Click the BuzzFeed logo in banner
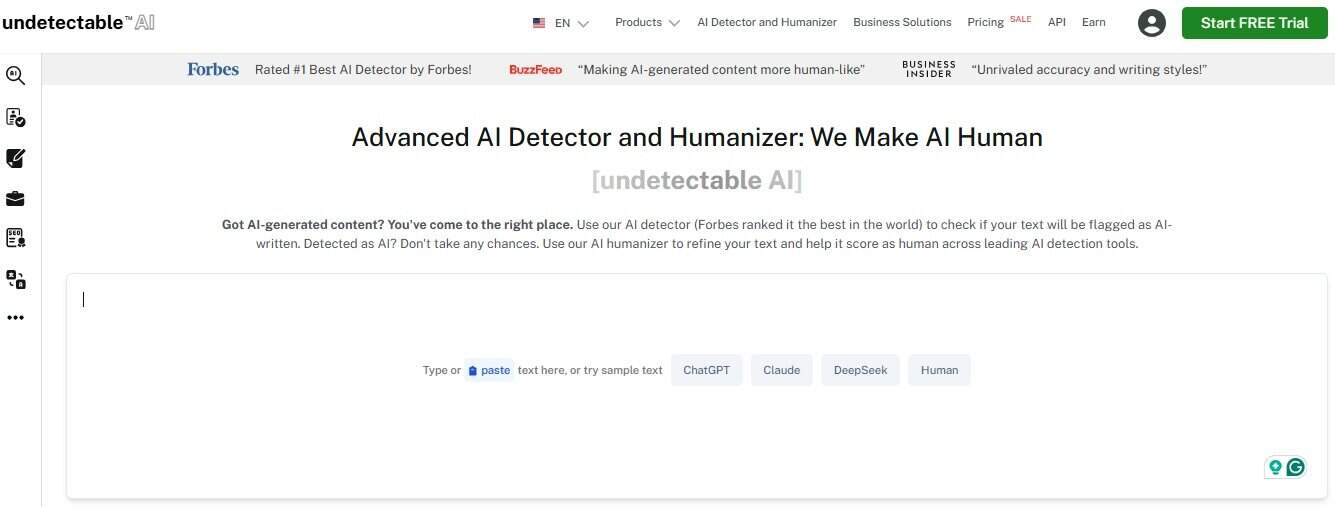Image resolution: width=1335 pixels, height=507 pixels. 535,70
